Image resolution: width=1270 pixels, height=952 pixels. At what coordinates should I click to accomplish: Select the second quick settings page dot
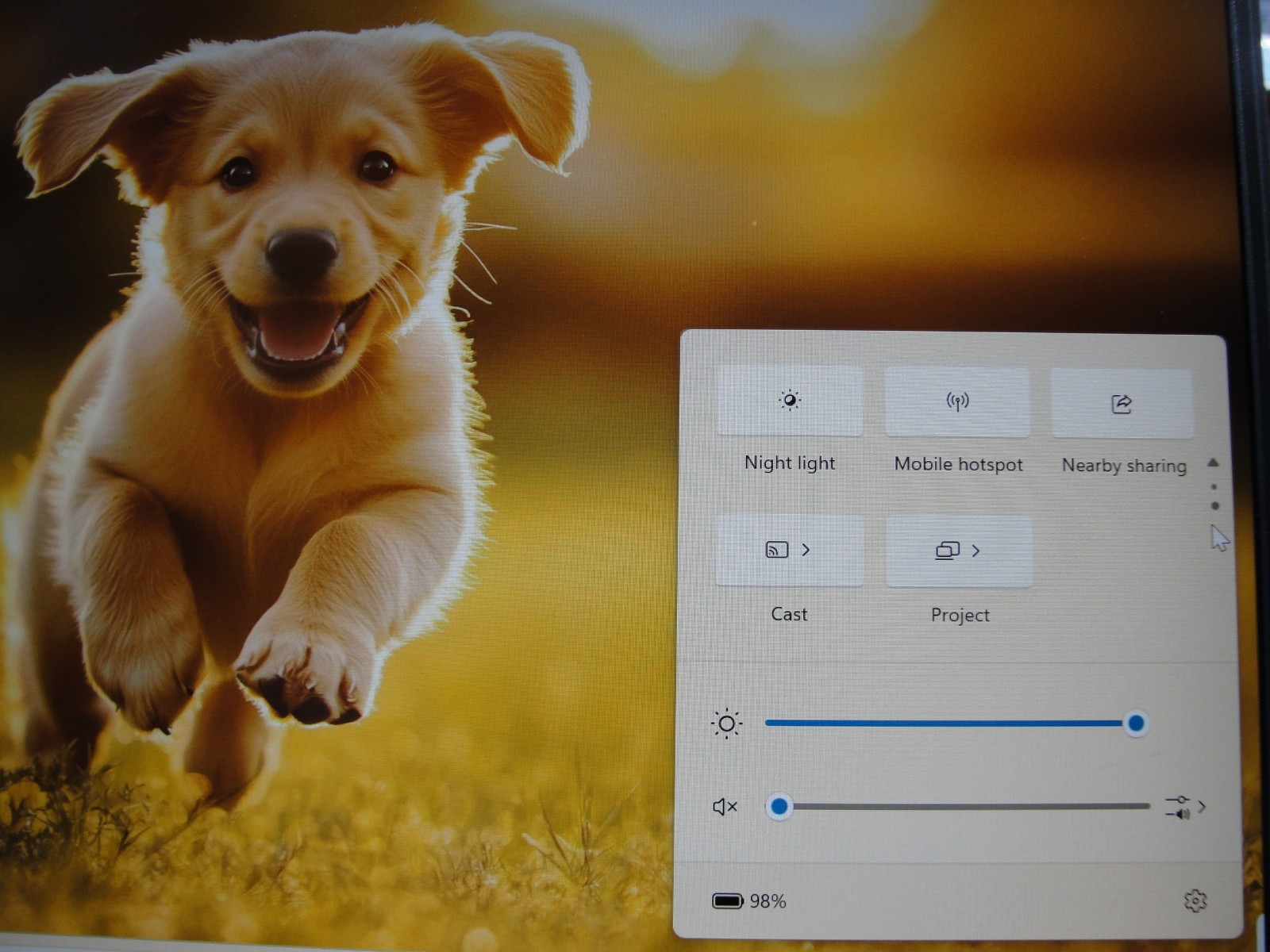pos(1214,505)
